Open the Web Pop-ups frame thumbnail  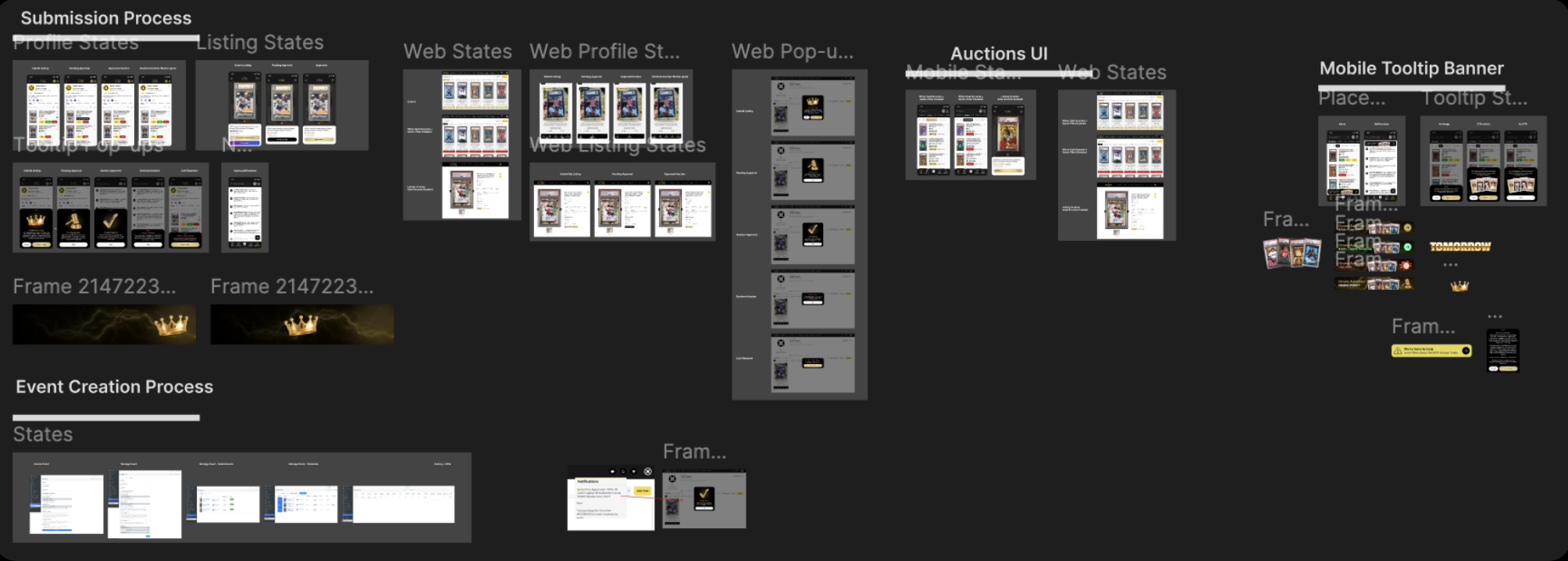tap(800, 234)
